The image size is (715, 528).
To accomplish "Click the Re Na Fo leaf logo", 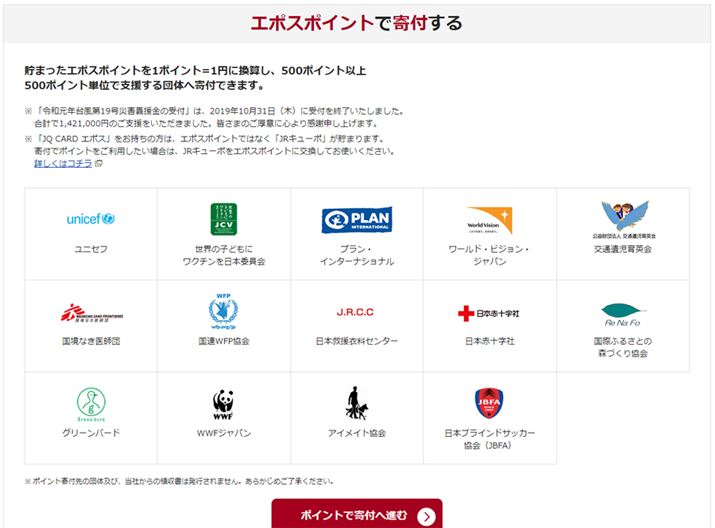I will [623, 315].
